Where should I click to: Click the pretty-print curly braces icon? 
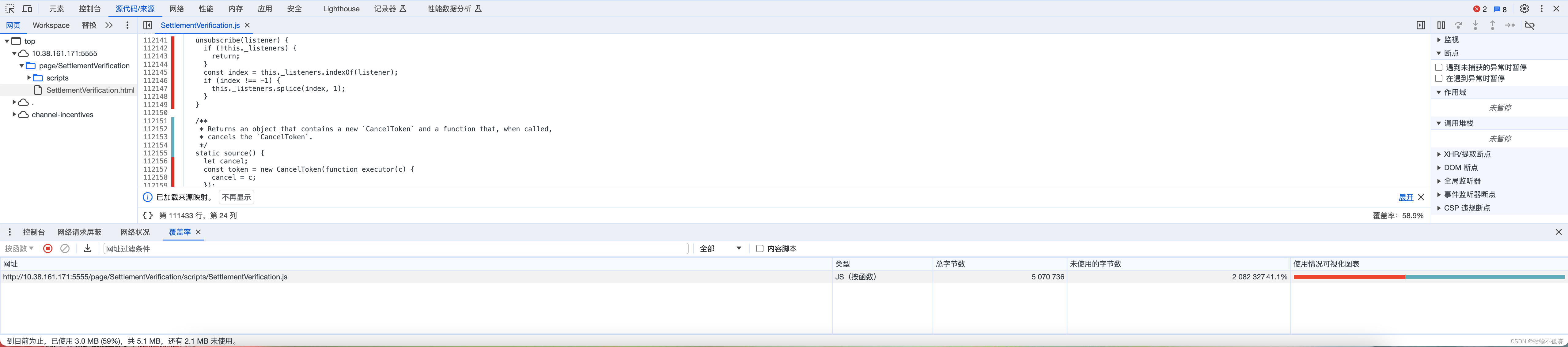(147, 215)
